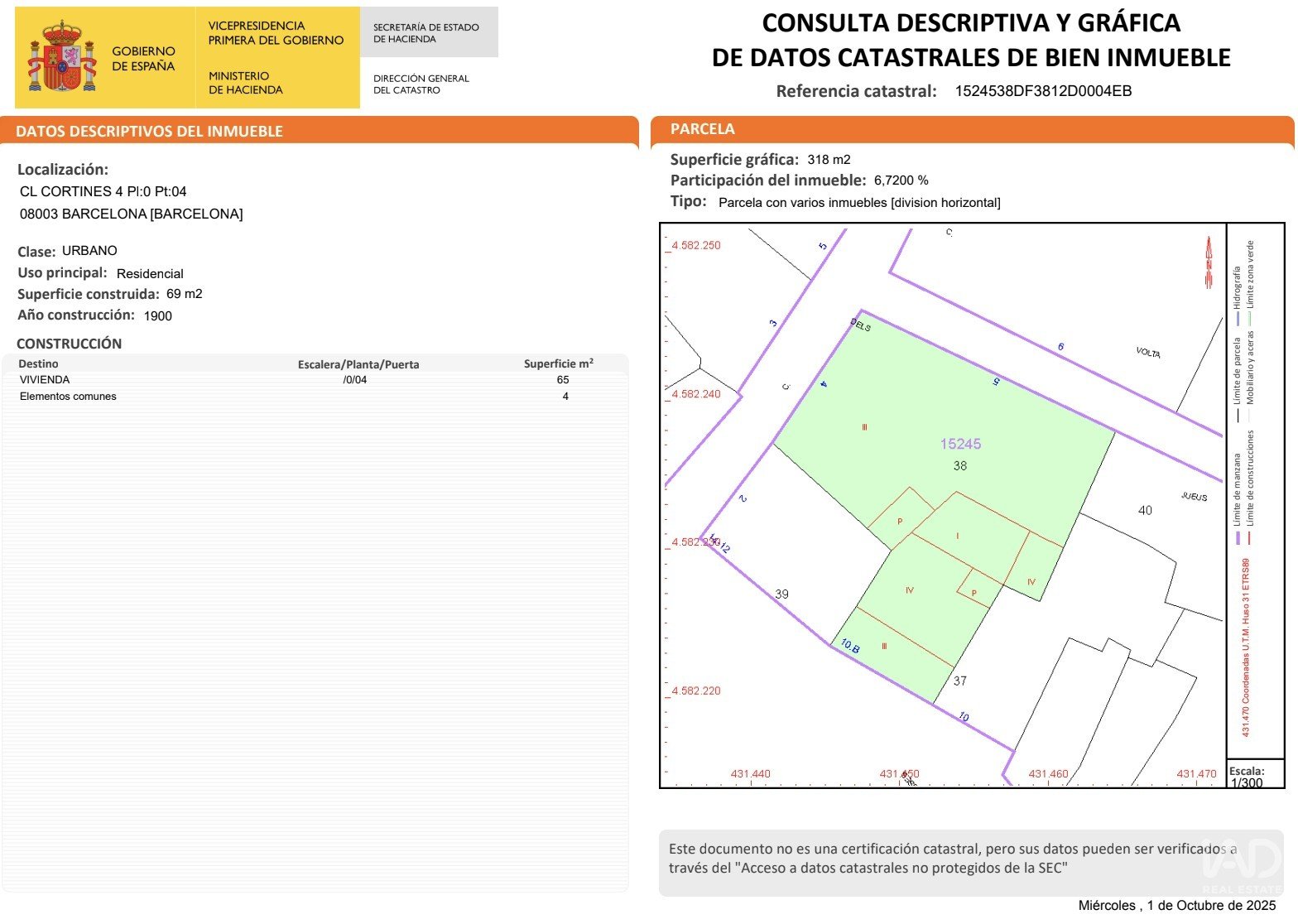Click the cadastral reference number 1524538DF3812D0004EB

tap(1043, 91)
